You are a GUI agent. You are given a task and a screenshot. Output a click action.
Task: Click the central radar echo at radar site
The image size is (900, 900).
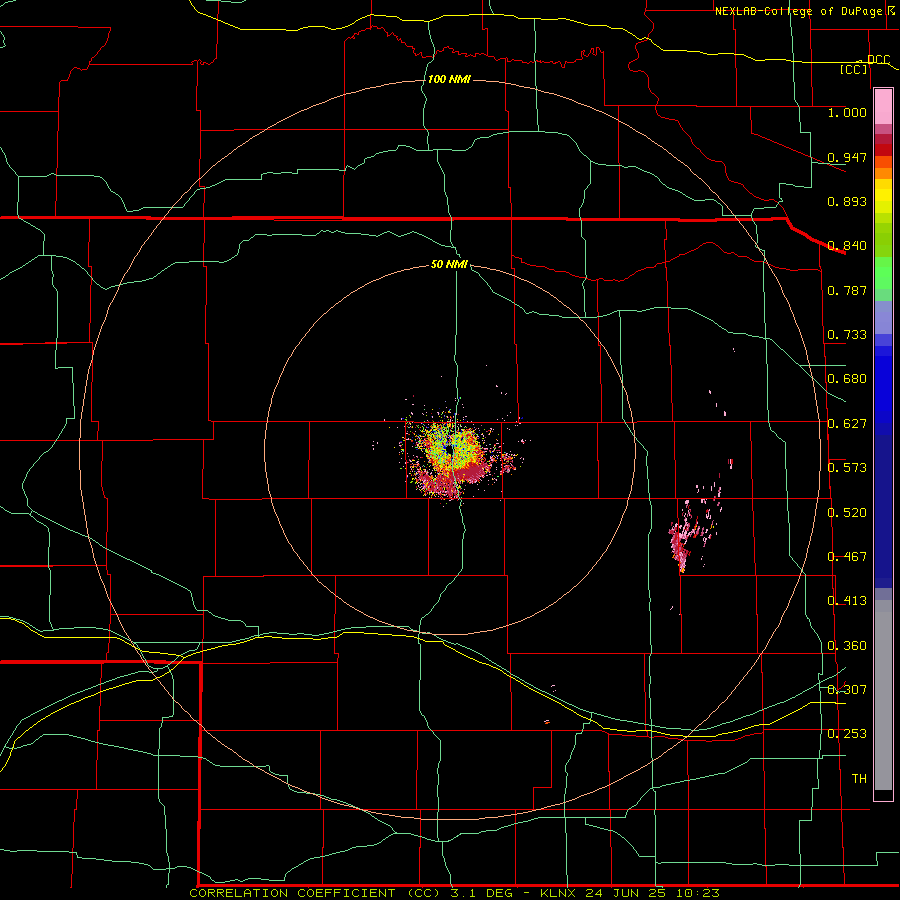451,451
